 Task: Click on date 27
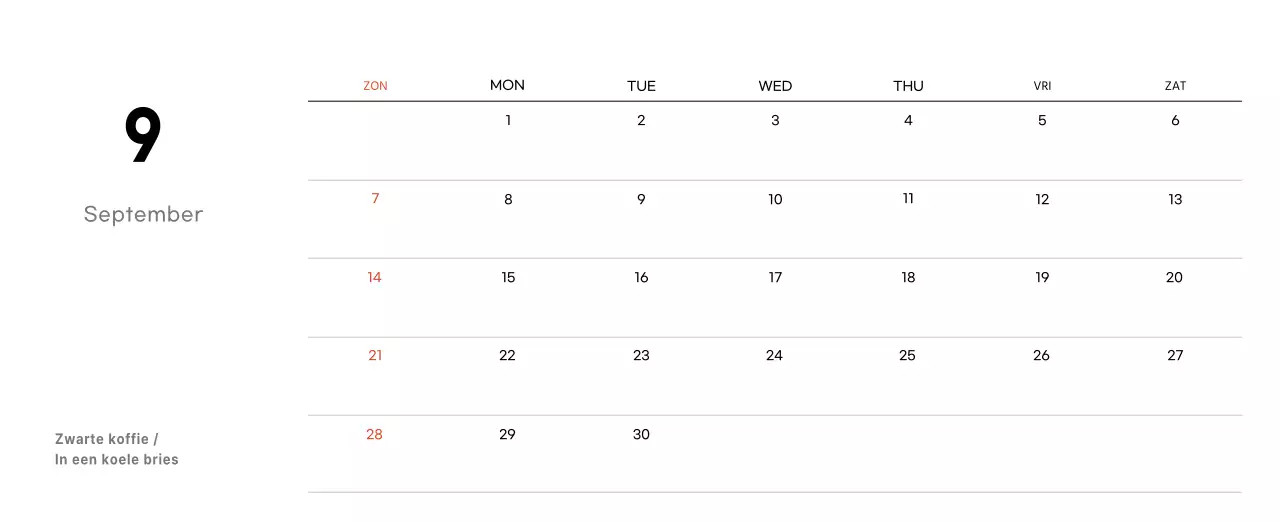(x=1175, y=356)
